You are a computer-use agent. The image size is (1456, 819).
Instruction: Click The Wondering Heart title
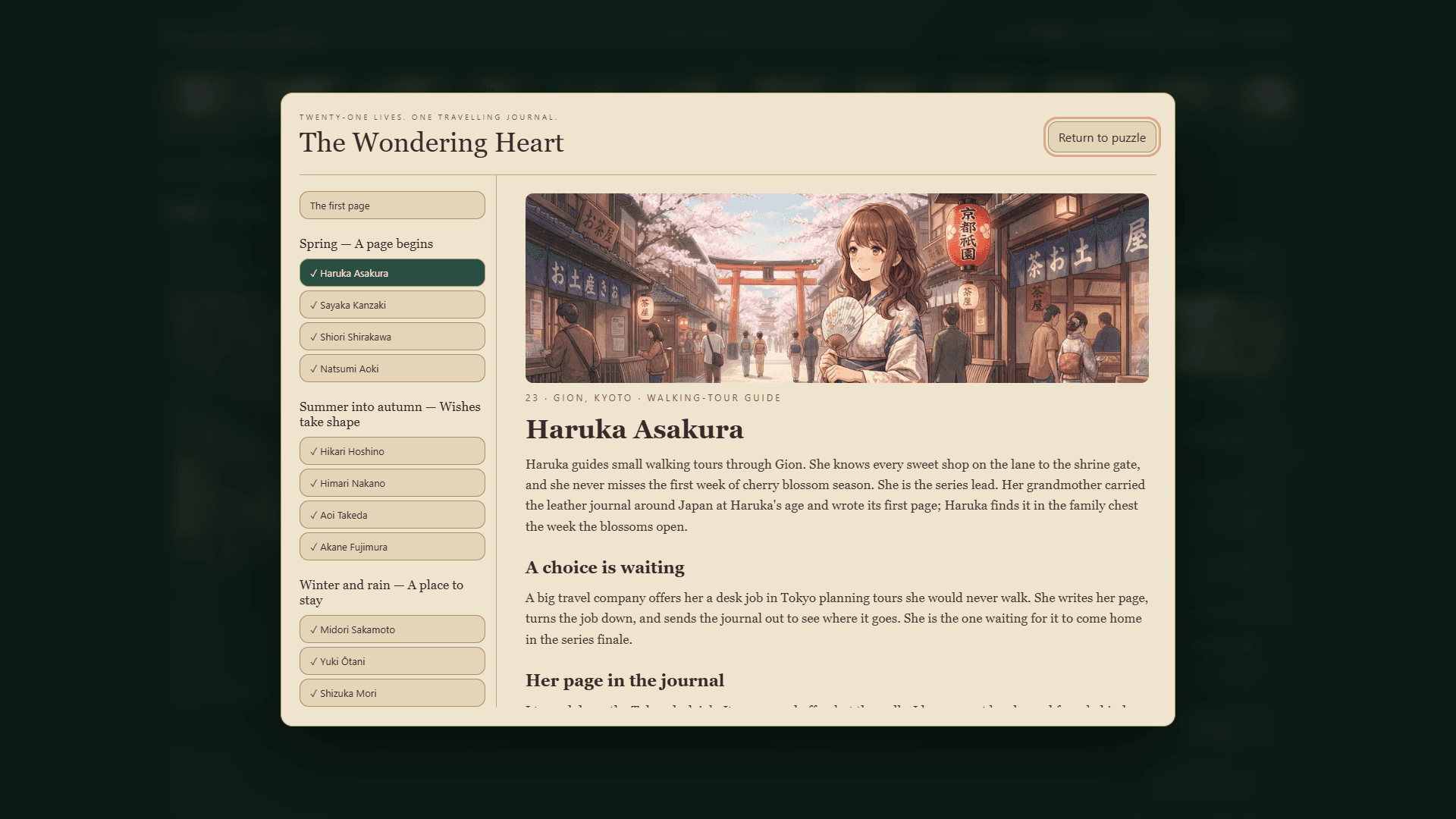pos(431,143)
